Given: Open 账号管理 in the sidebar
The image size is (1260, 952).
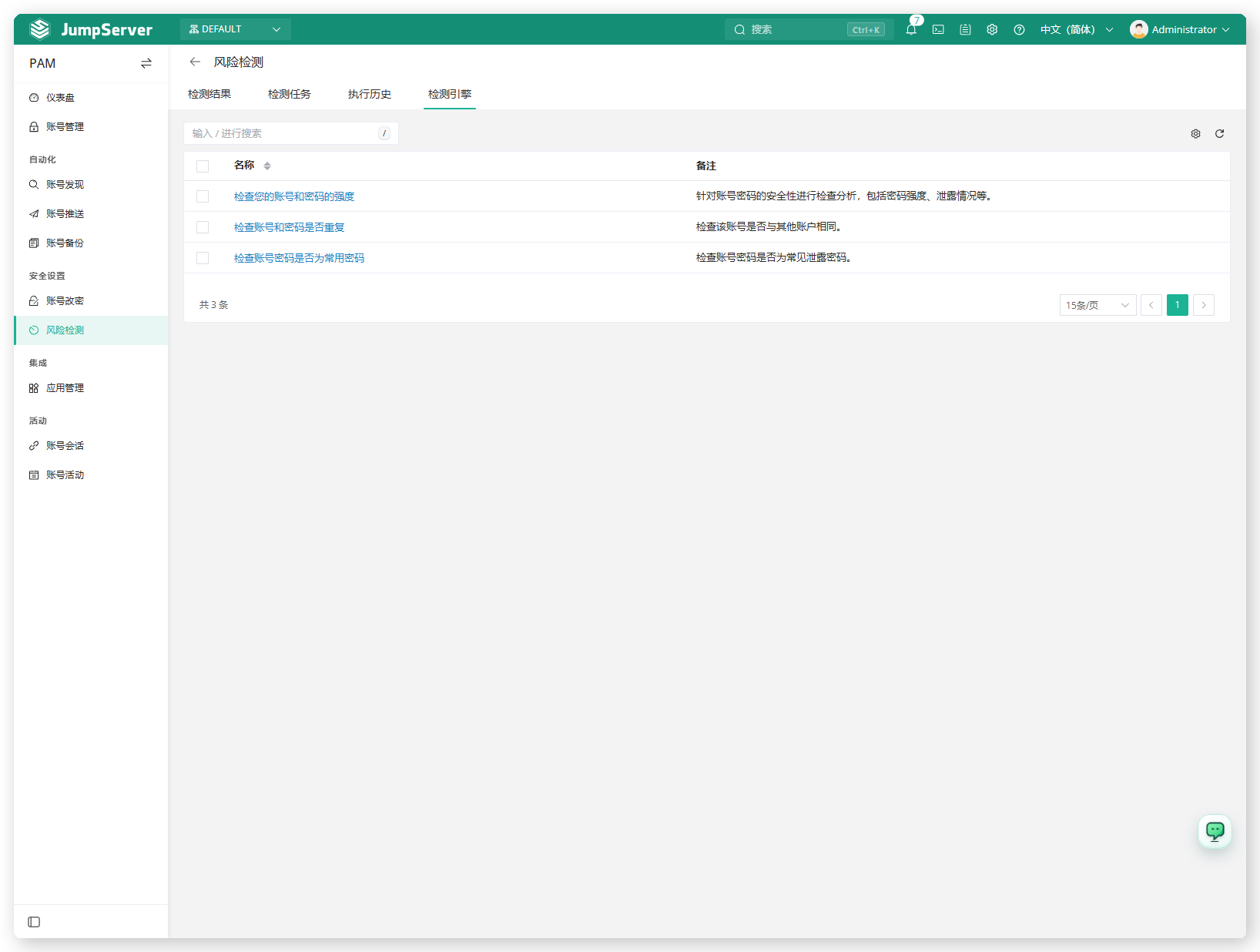Looking at the screenshot, I should pos(91,127).
